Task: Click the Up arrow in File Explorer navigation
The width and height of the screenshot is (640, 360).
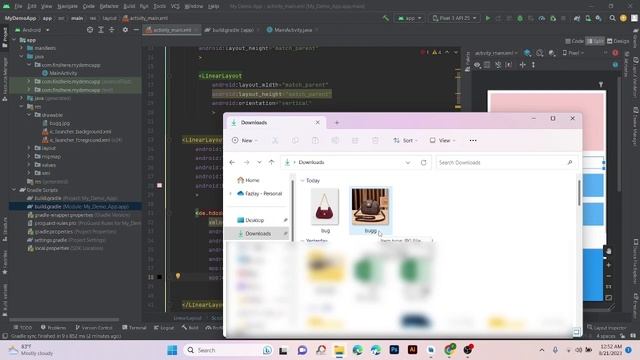Action: (271, 162)
